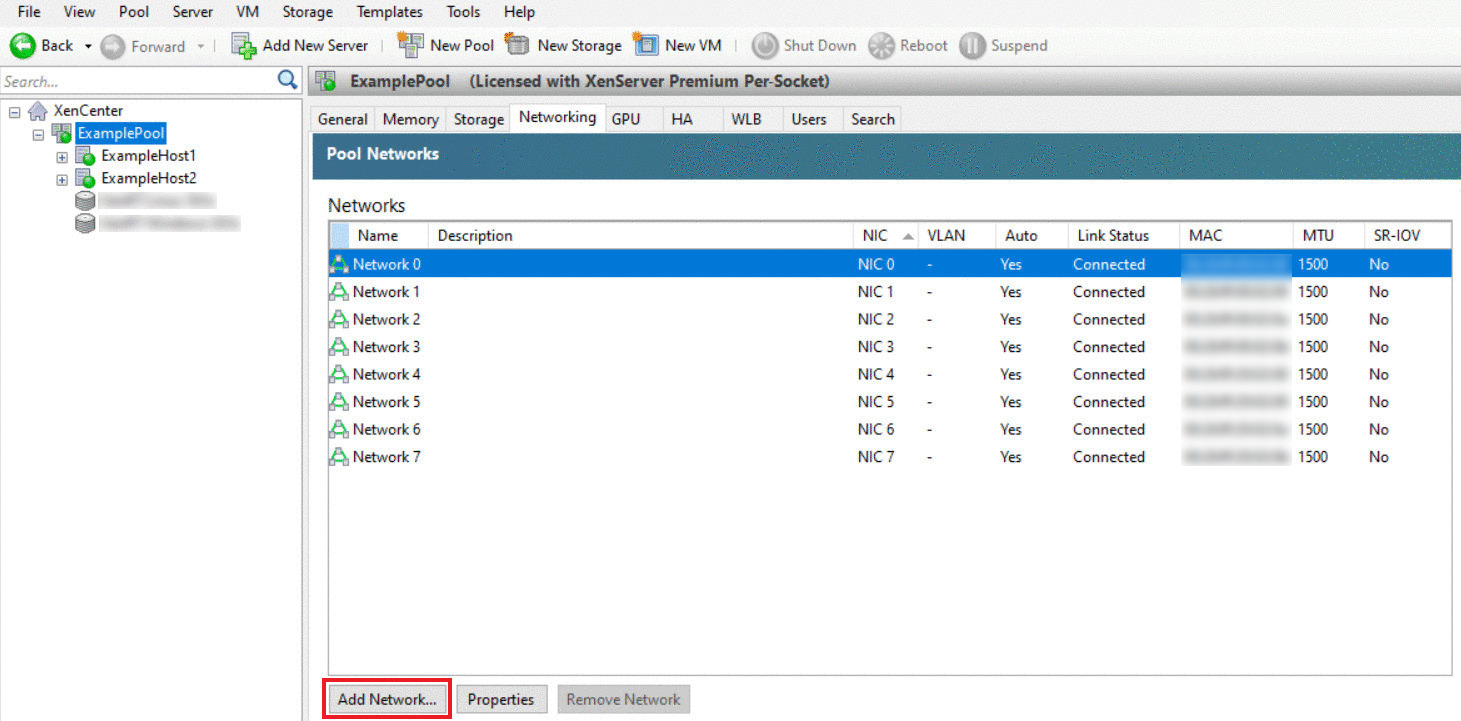
Task: Click the New VM toolbar icon
Action: [x=647, y=45]
